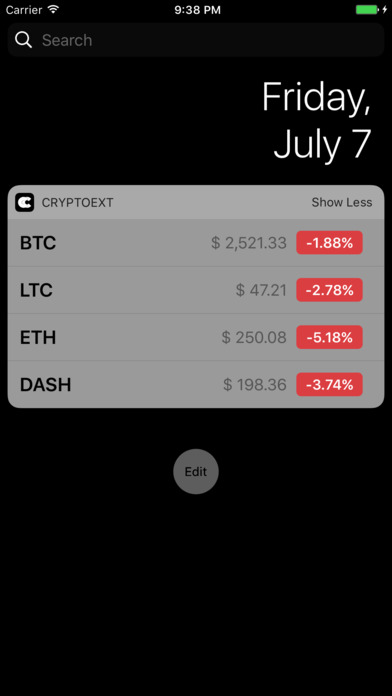
Task: Tap the BTC price $ 2,521.33
Action: 249,243
